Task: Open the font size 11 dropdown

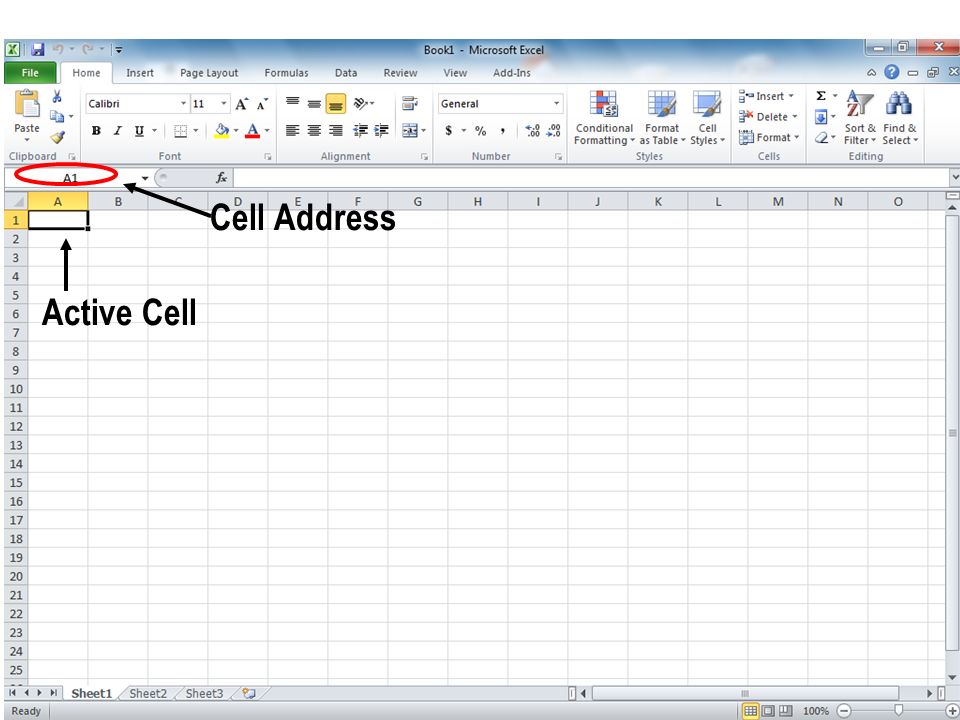Action: pyautogui.click(x=223, y=103)
